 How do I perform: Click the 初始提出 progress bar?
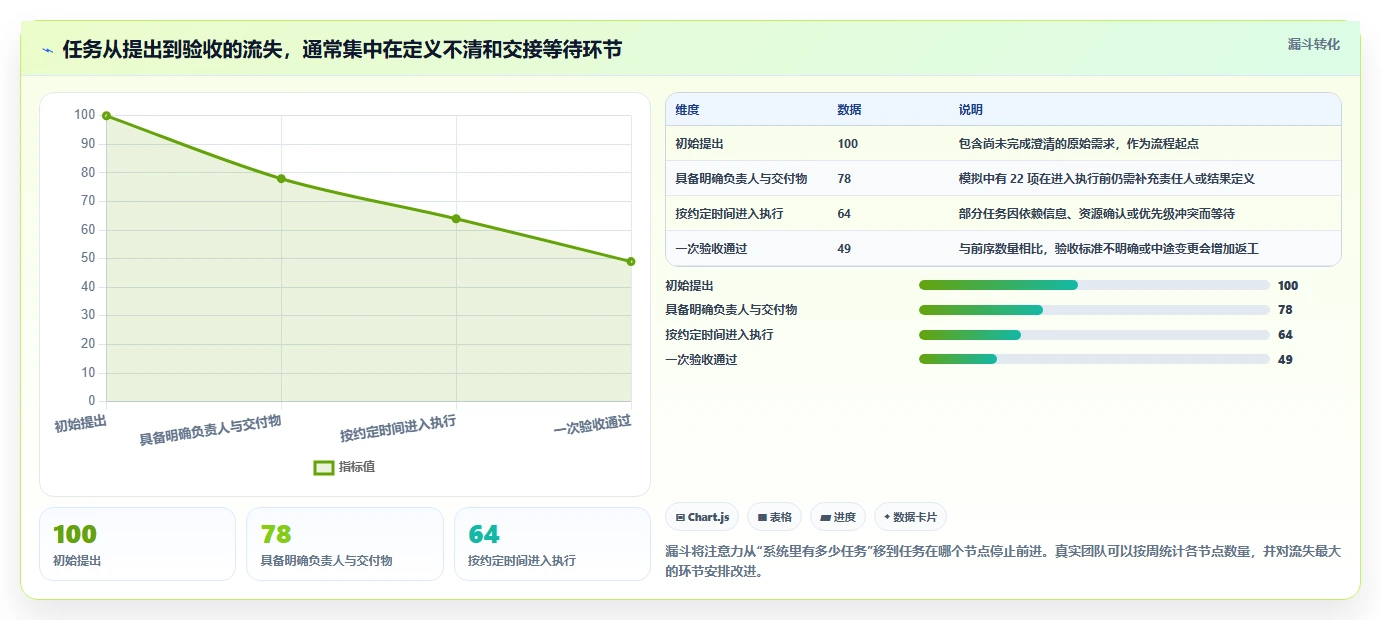click(1094, 285)
